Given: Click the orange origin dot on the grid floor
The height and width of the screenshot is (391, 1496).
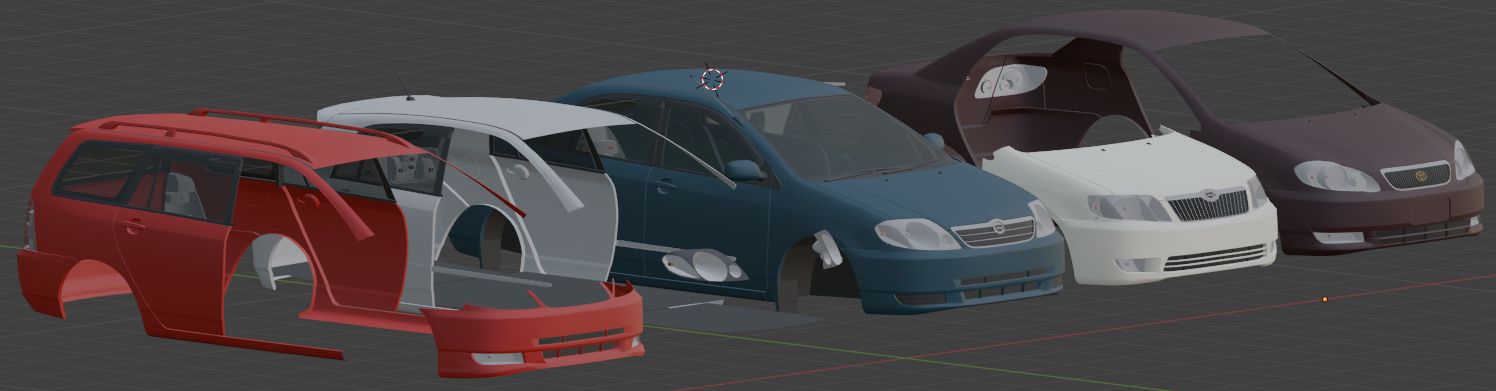Looking at the screenshot, I should click(x=1325, y=299).
